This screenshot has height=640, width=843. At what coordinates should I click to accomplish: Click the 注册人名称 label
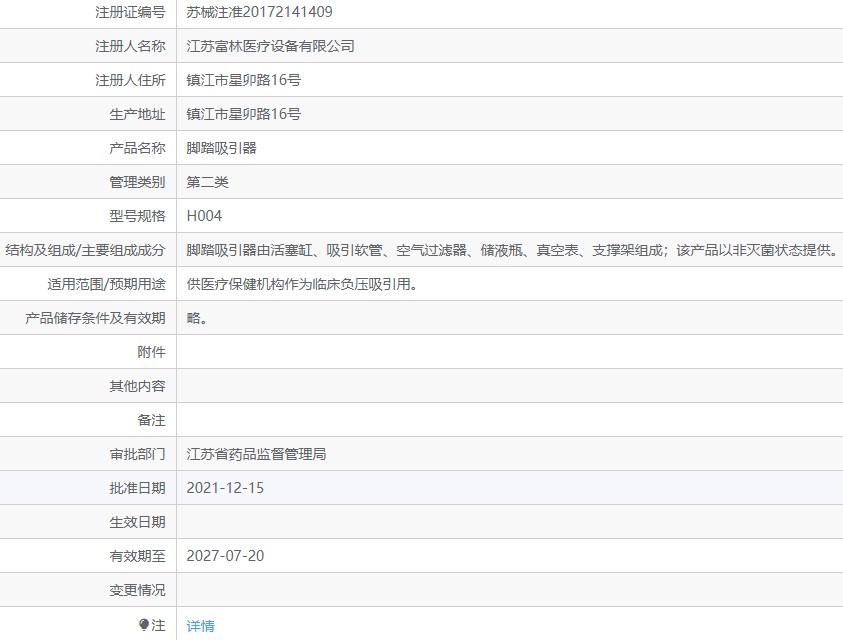131,46
